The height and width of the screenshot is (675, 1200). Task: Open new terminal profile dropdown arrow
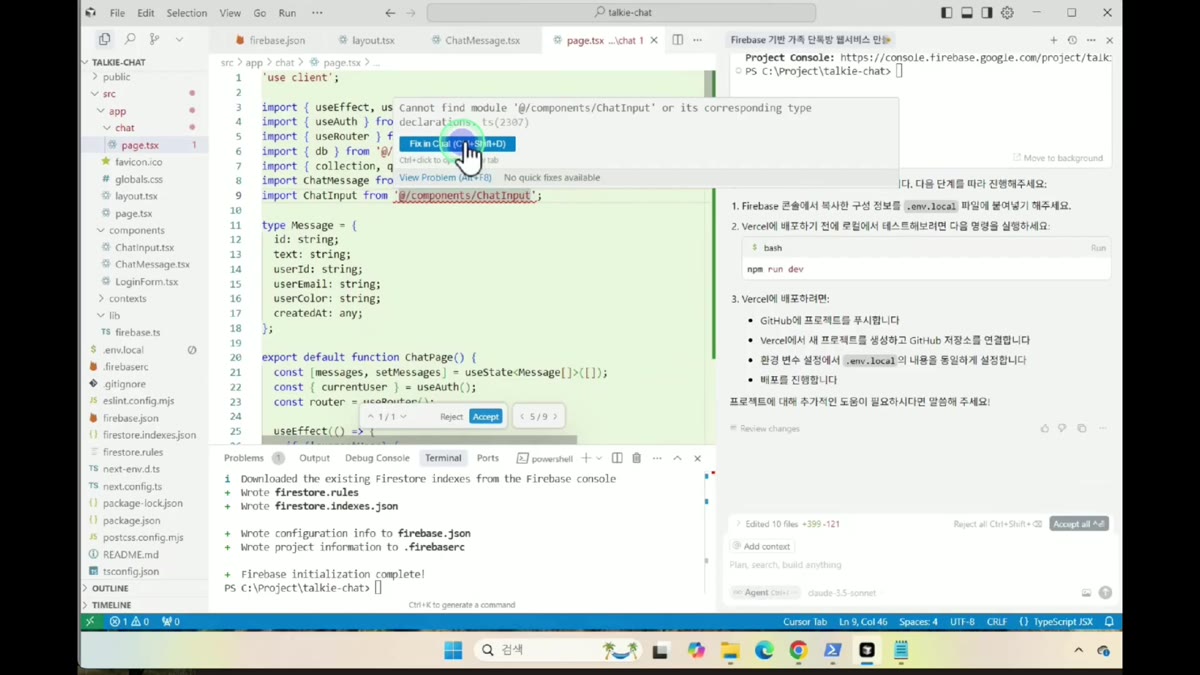click(600, 458)
